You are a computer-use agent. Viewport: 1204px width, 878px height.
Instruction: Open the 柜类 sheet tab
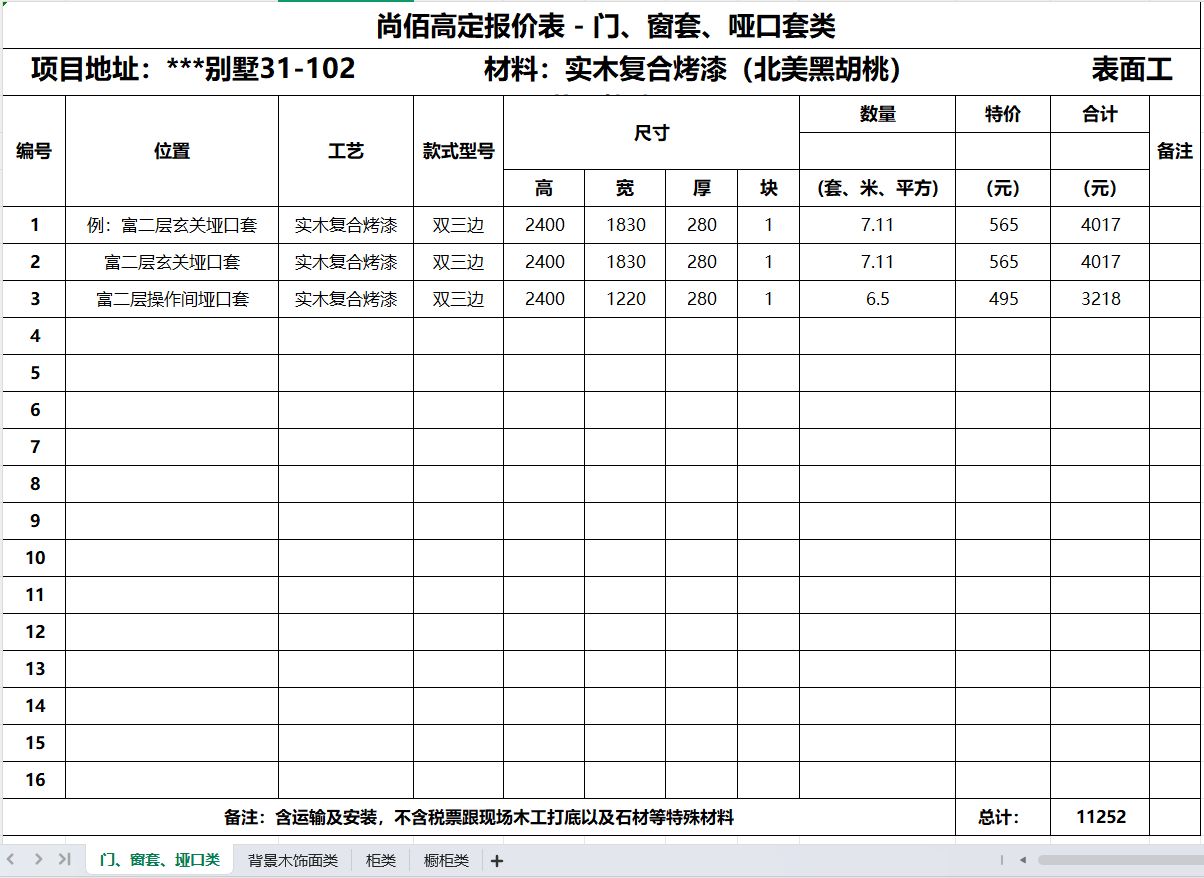tap(380, 860)
